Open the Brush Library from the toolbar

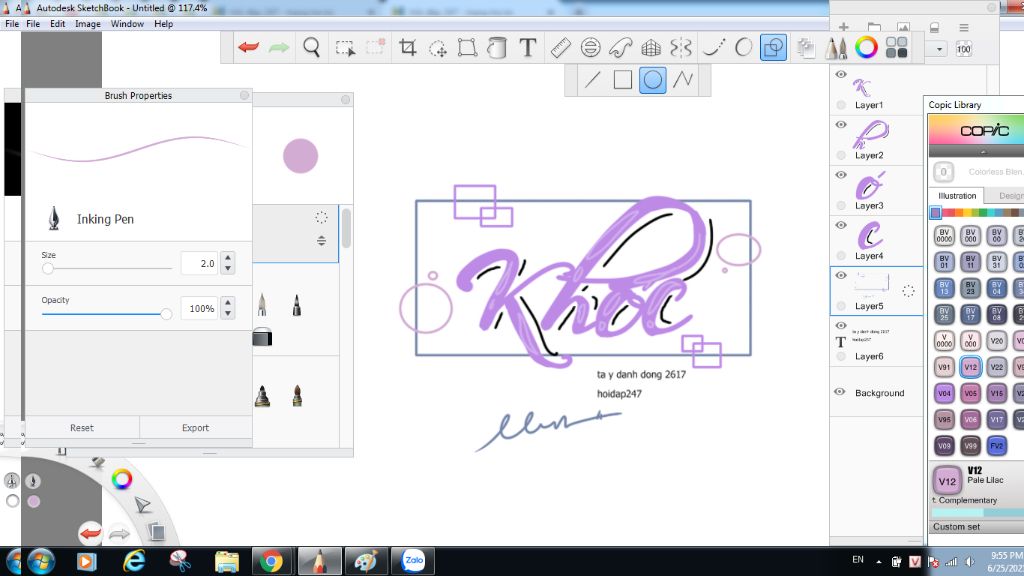(836, 48)
